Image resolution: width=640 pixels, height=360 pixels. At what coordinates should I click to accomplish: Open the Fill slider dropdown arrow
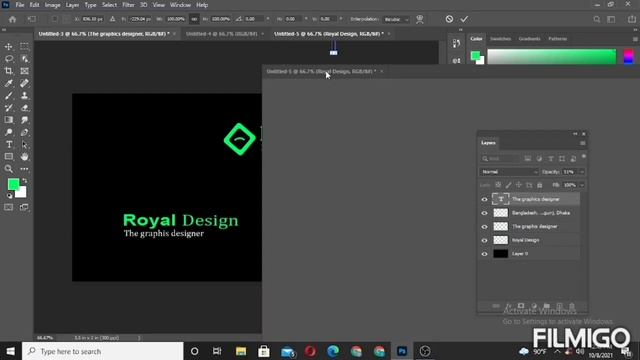(582, 185)
